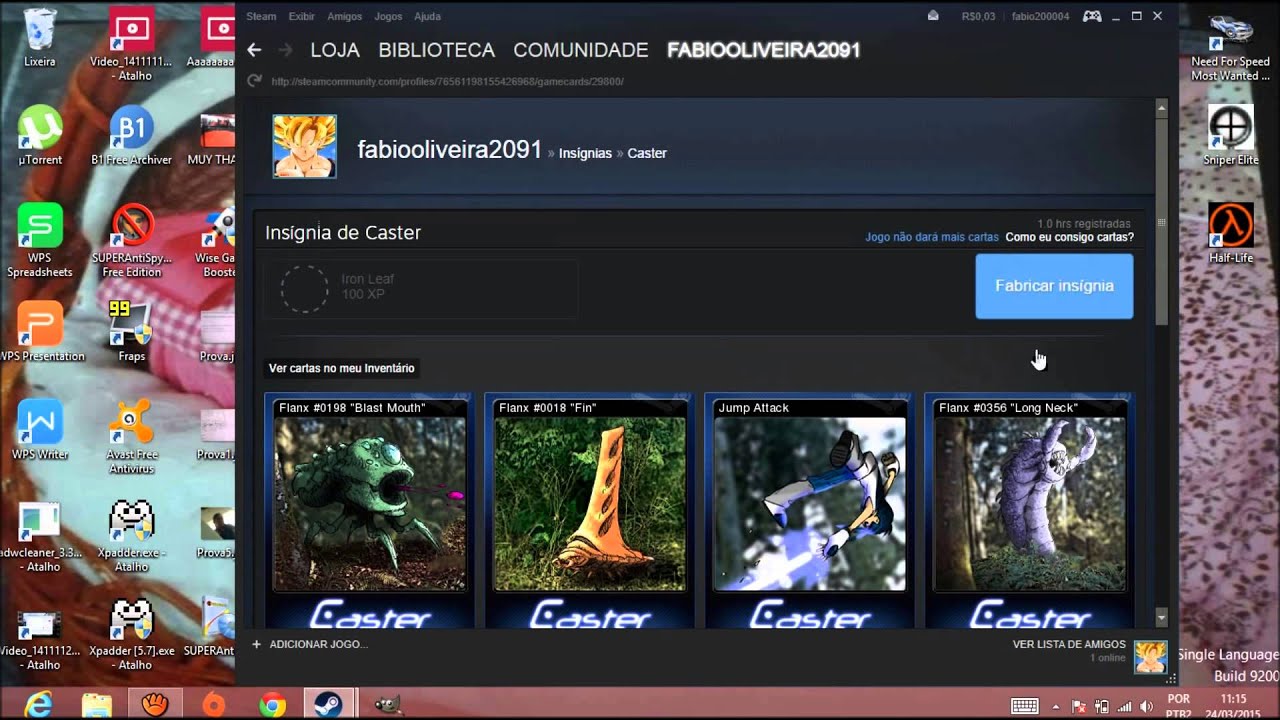Reload the page with the refresh icon
Viewport: 1280px width, 720px height.
coord(254,81)
